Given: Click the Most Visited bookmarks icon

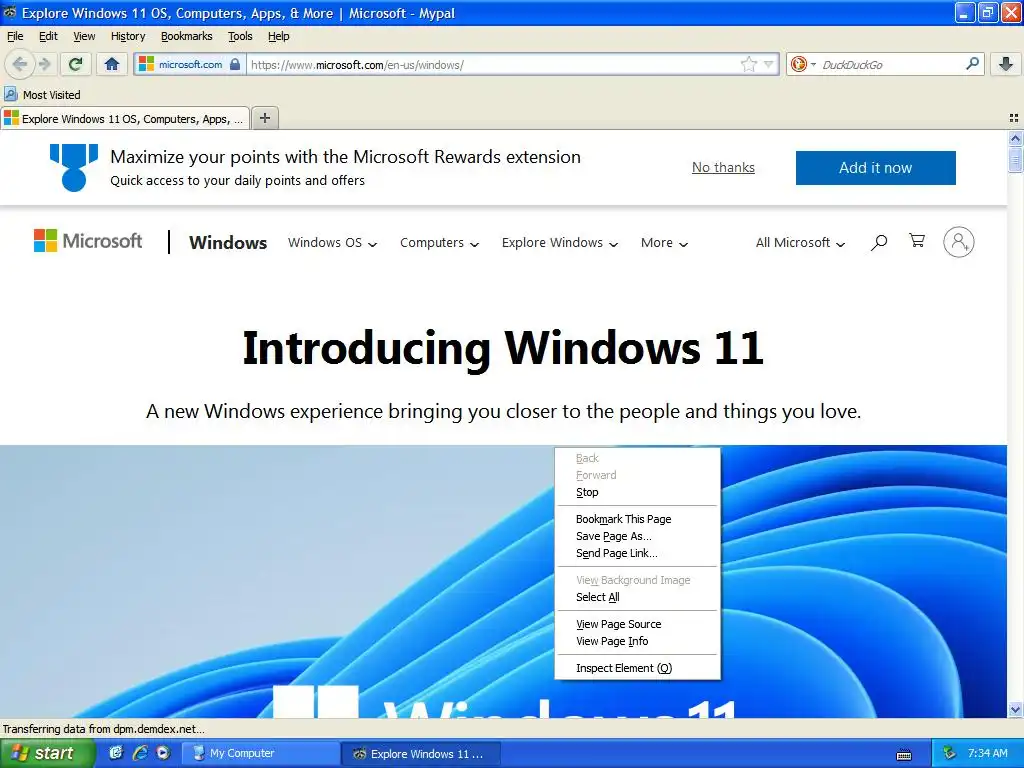Looking at the screenshot, I should [x=10, y=94].
